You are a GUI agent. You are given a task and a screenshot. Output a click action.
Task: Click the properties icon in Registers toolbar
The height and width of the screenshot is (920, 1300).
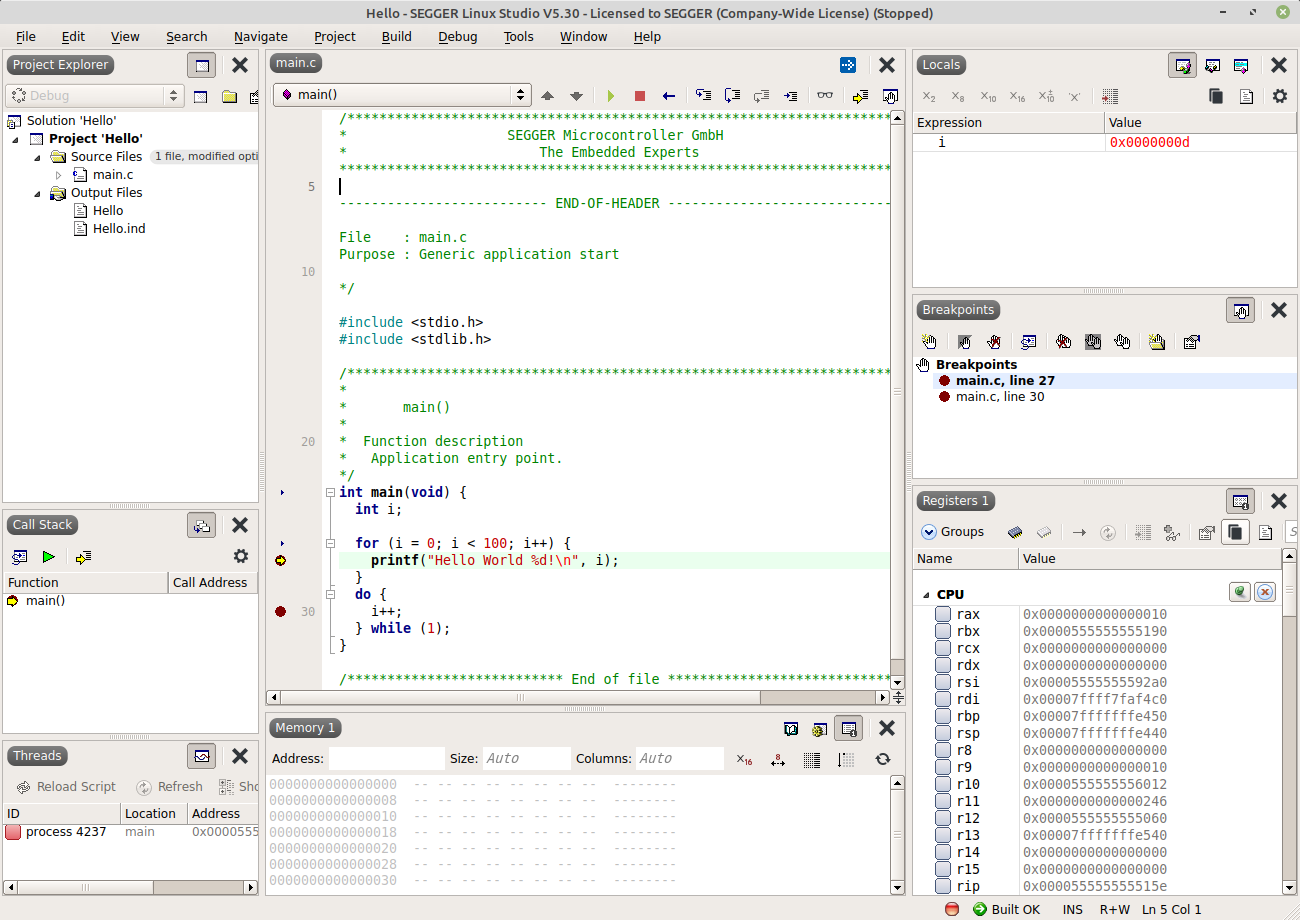coord(1206,532)
